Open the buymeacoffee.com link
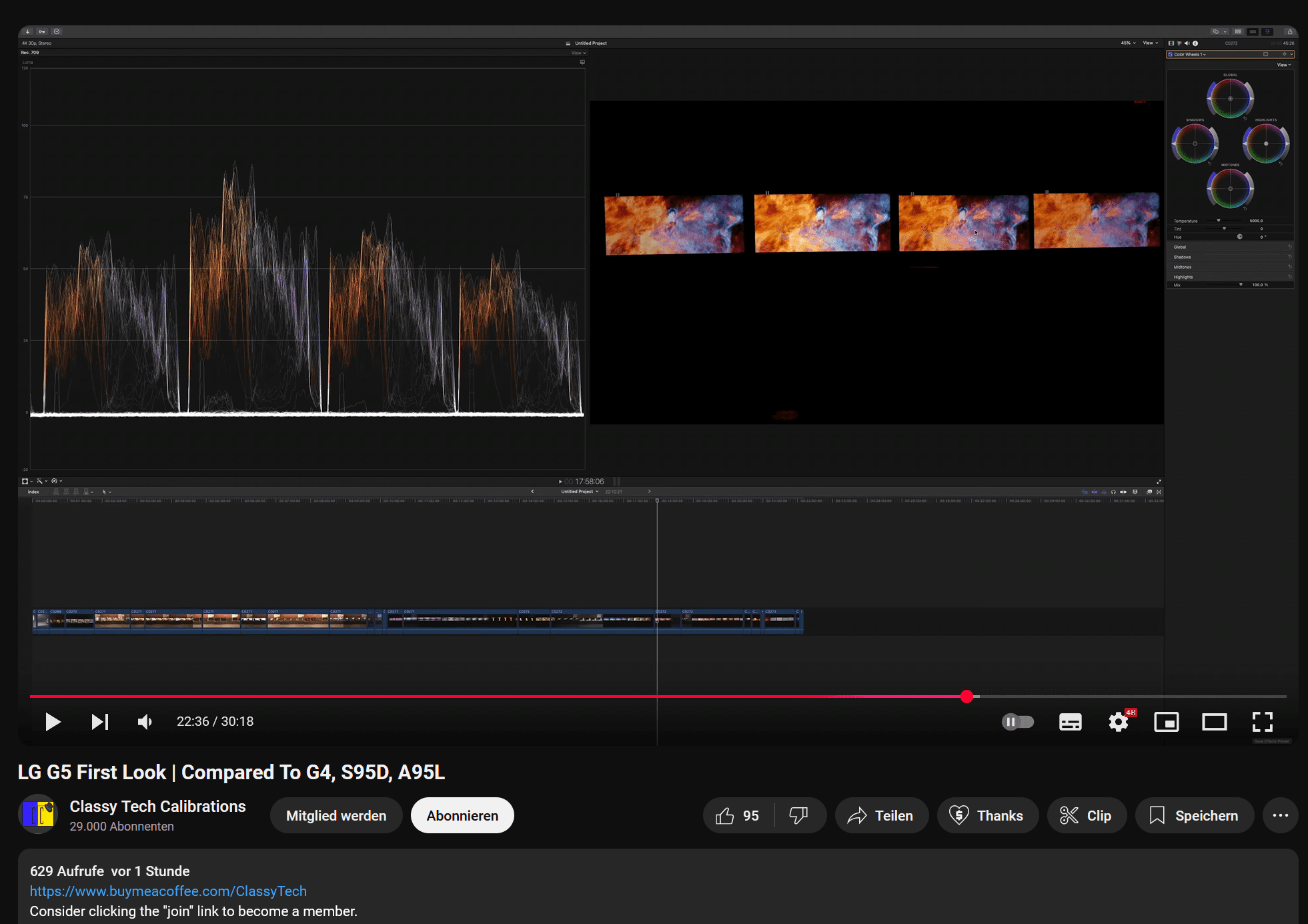 (168, 891)
